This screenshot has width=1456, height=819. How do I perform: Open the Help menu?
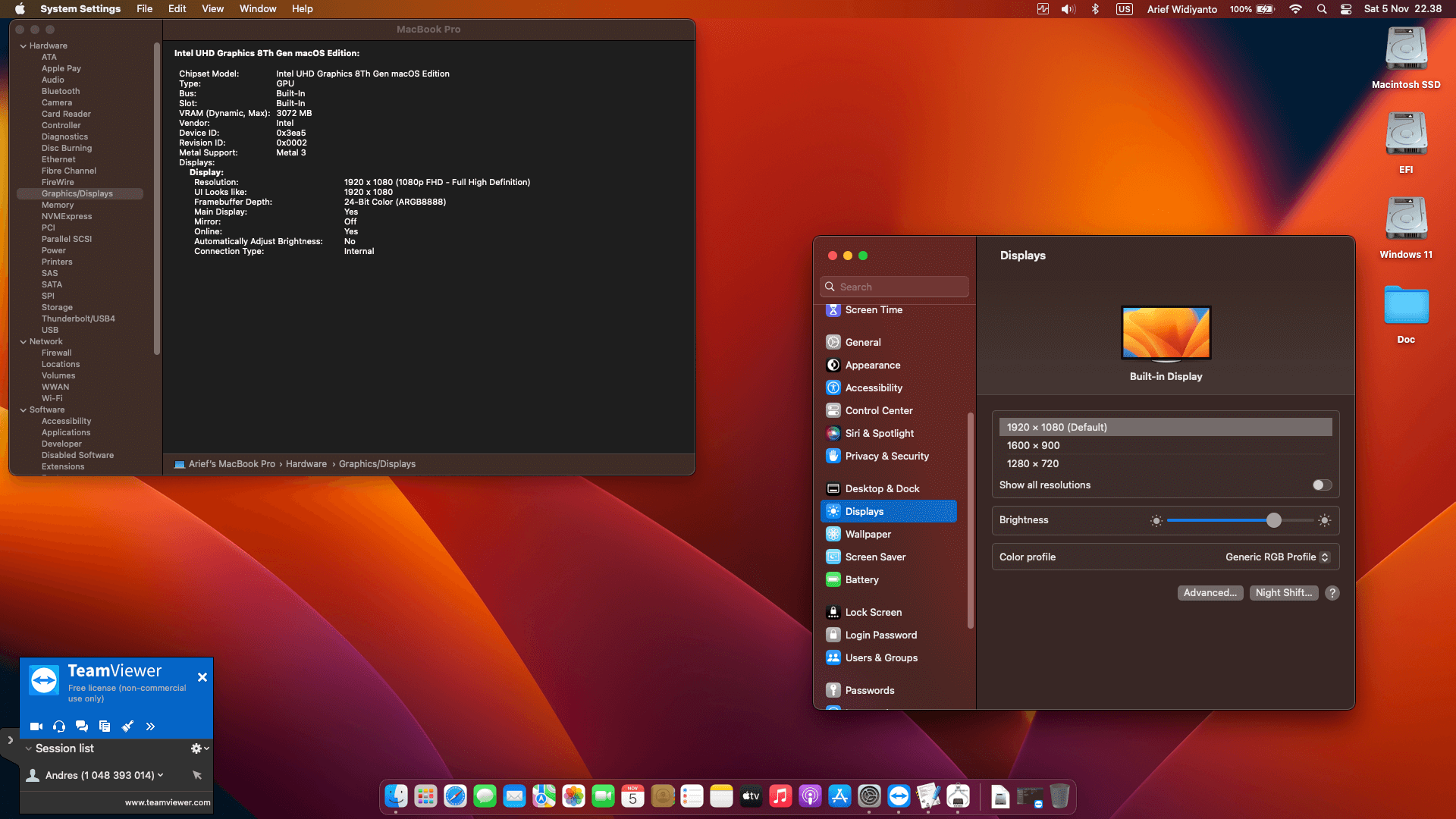click(x=302, y=9)
